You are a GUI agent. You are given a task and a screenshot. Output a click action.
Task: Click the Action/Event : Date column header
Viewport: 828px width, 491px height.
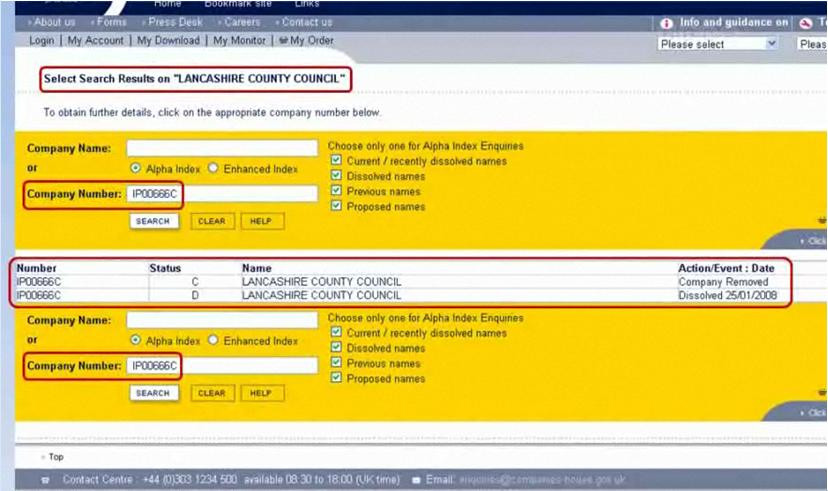click(726, 268)
